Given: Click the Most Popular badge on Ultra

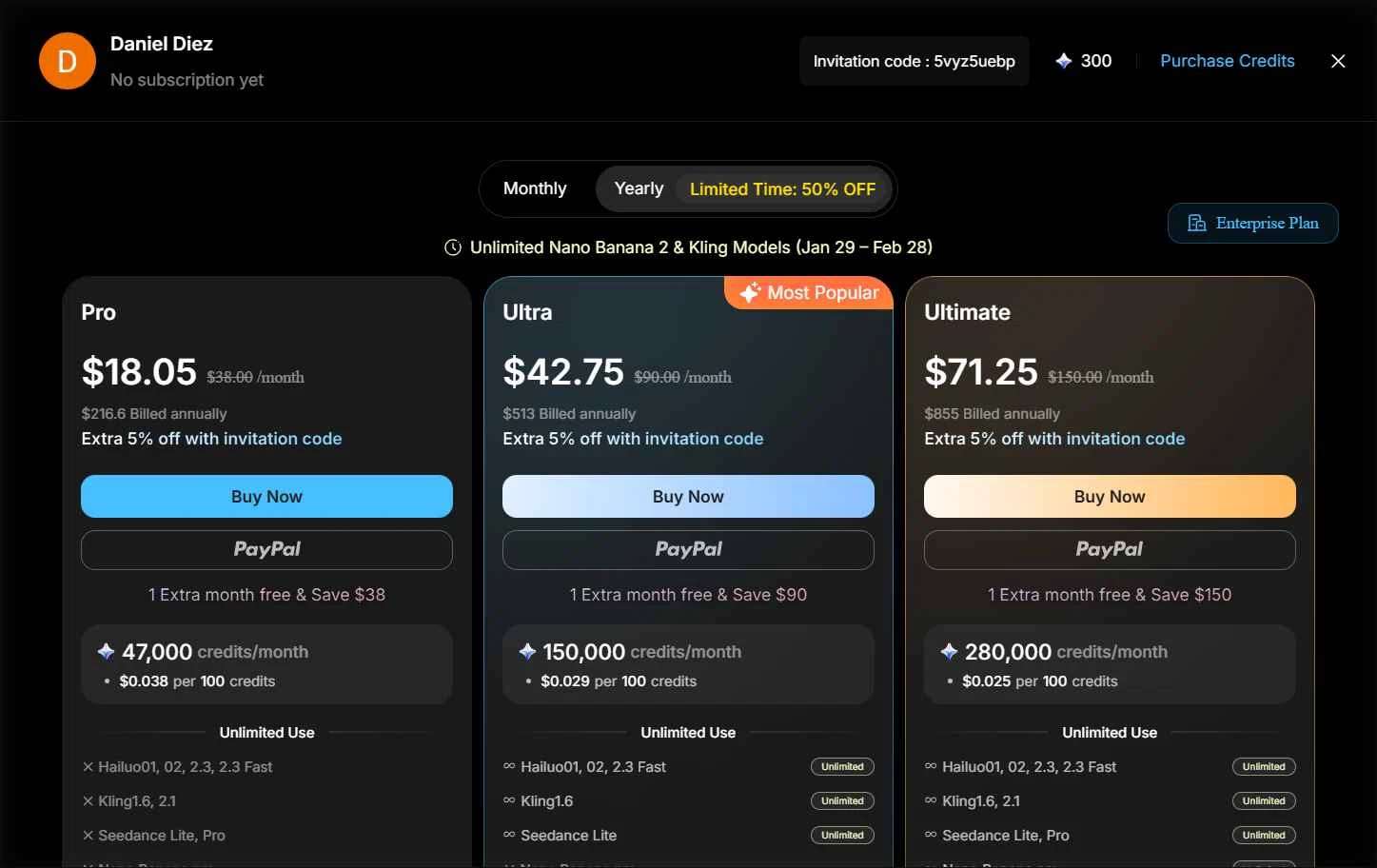Looking at the screenshot, I should [809, 292].
